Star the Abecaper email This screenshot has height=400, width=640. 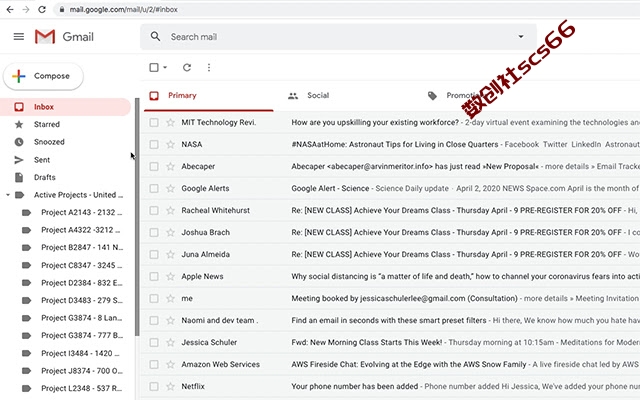(x=171, y=167)
